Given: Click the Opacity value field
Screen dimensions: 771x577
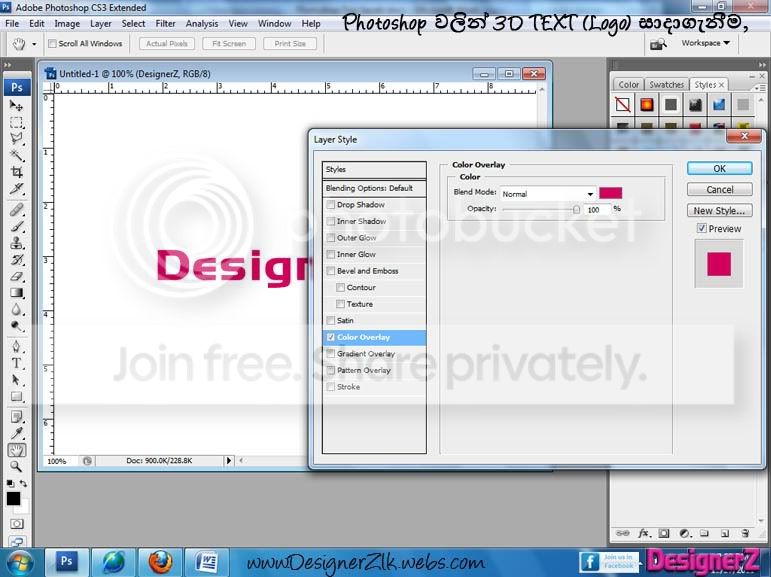Looking at the screenshot, I should tap(597, 210).
